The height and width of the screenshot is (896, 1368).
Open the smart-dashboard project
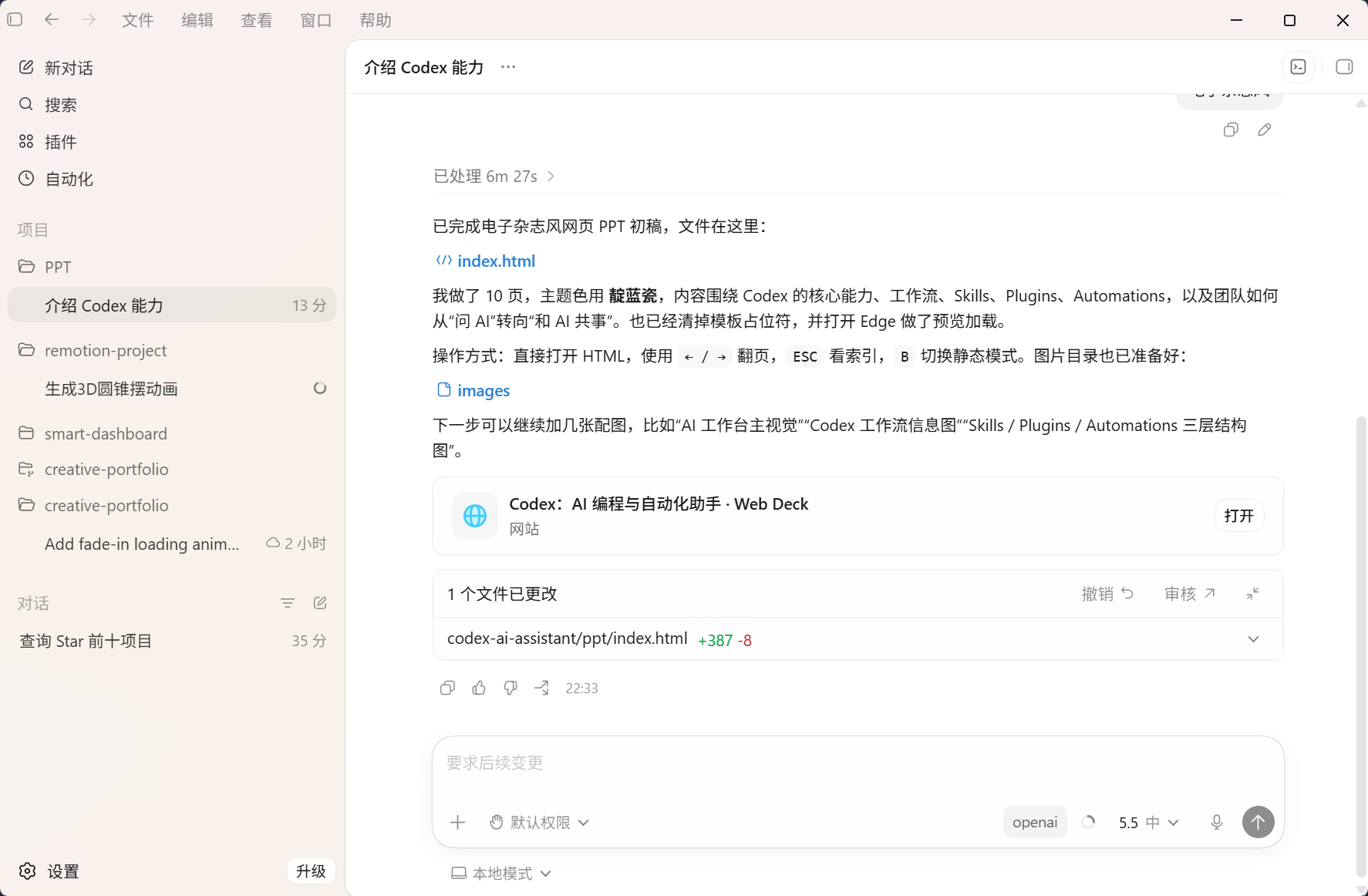point(172,433)
